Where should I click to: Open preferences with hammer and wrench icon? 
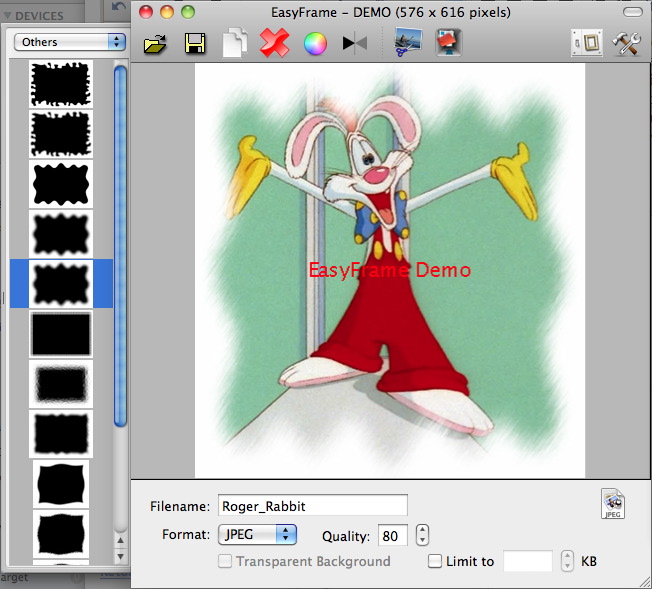click(627, 43)
